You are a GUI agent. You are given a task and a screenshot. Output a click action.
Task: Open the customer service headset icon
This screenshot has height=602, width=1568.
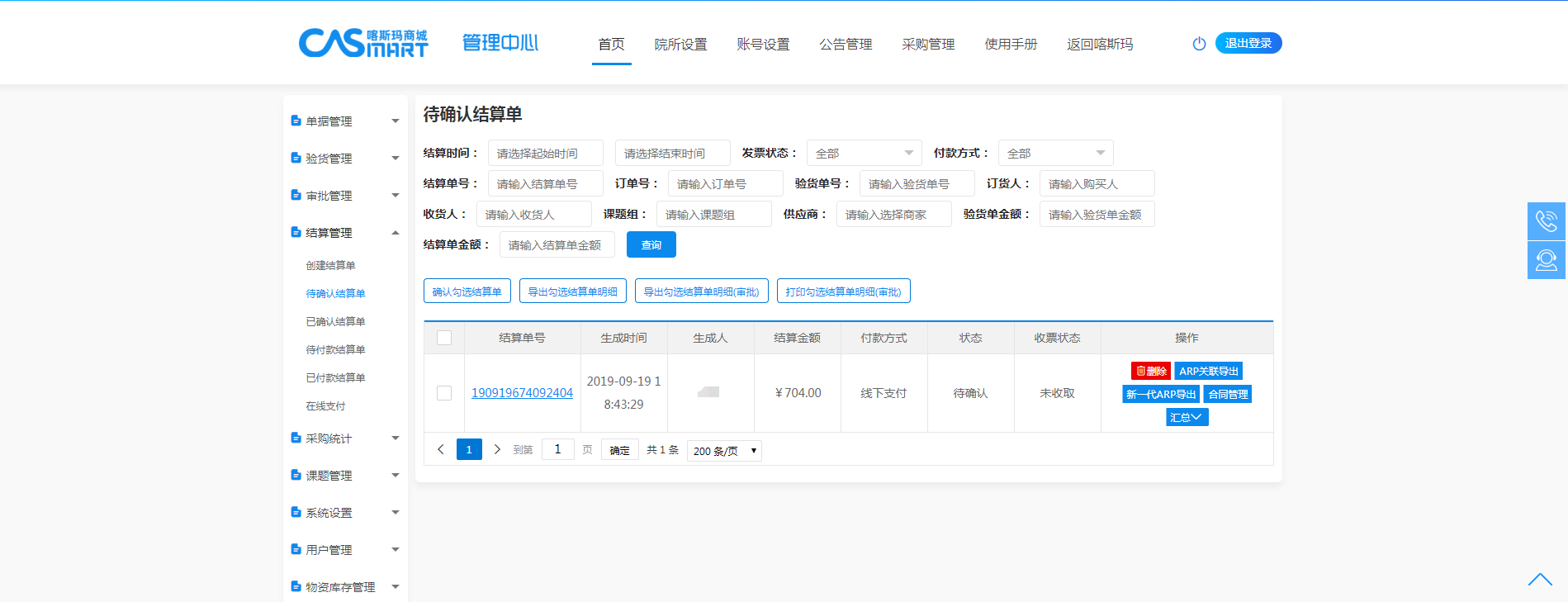pyautogui.click(x=1546, y=260)
